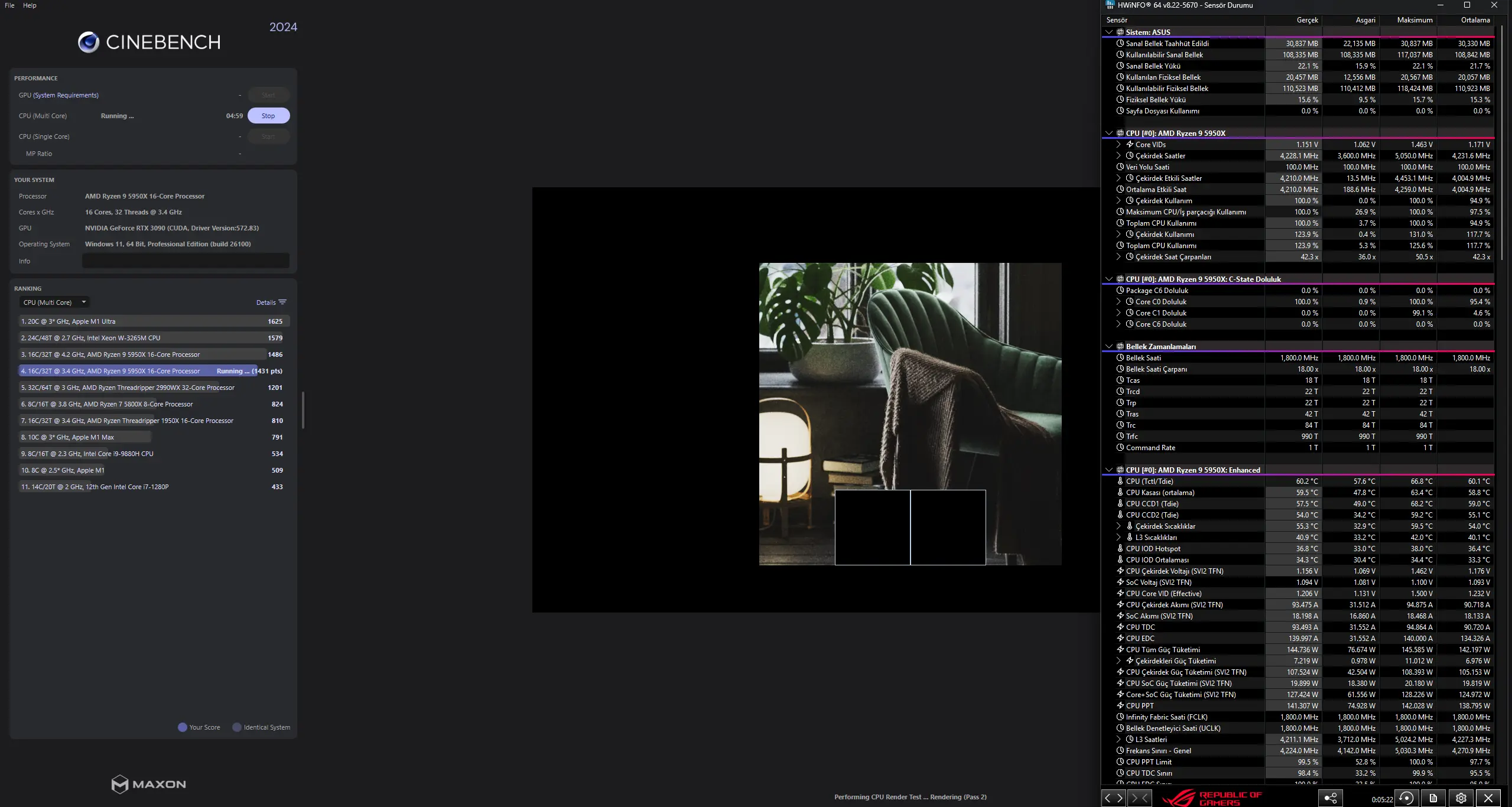Reset sensor min/max with the clock icon
The width and height of the screenshot is (1512, 807).
[1407, 798]
